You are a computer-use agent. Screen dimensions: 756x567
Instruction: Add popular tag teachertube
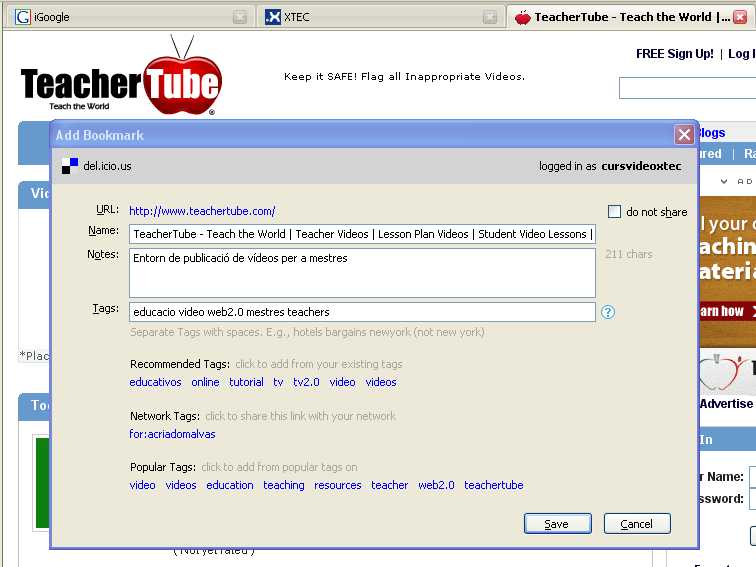click(494, 485)
